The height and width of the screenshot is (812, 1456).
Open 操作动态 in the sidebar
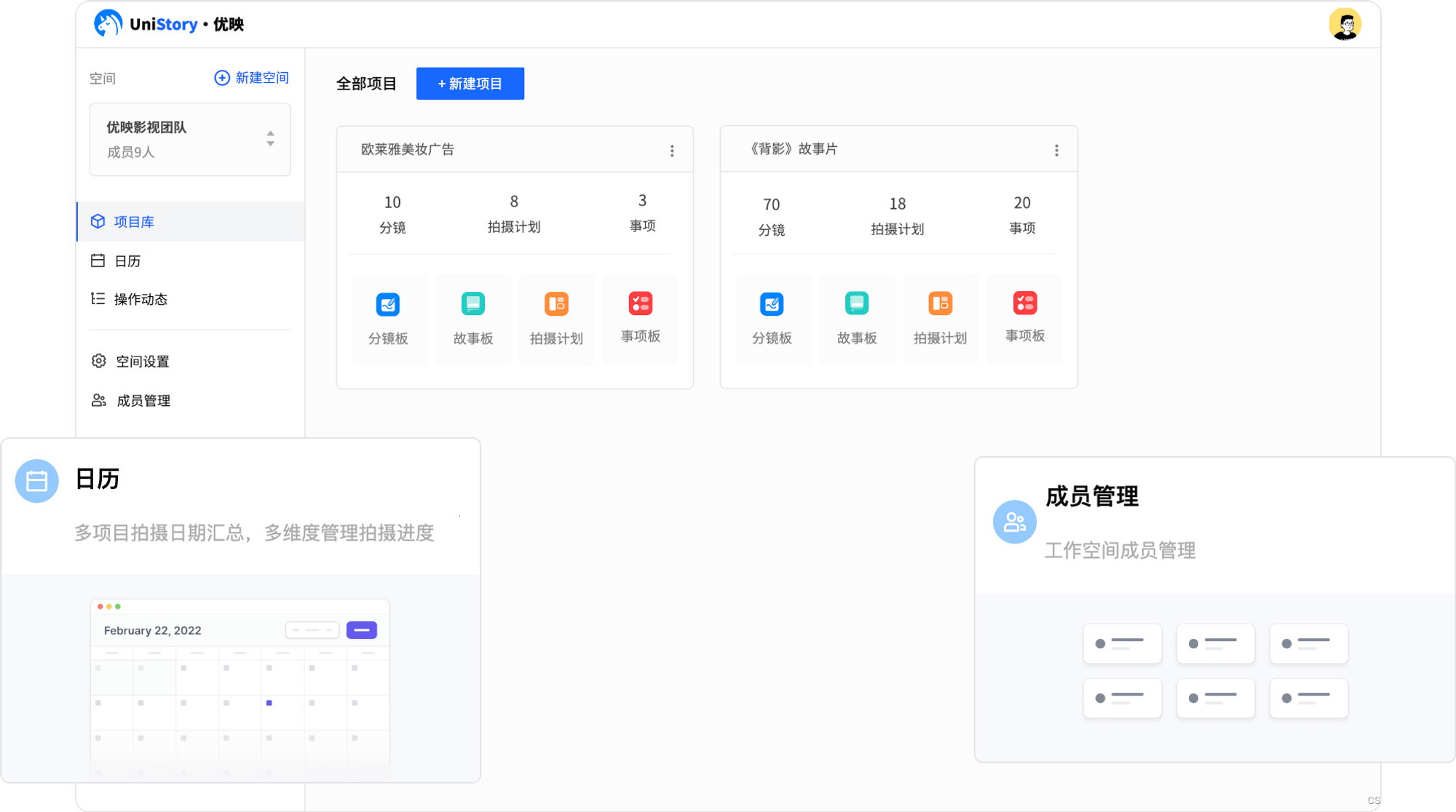coord(141,299)
